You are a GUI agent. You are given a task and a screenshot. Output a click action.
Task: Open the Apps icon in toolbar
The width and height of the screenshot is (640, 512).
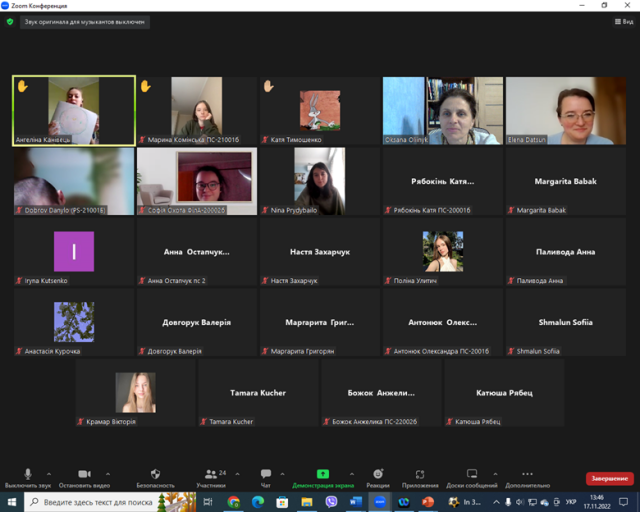tap(420, 474)
